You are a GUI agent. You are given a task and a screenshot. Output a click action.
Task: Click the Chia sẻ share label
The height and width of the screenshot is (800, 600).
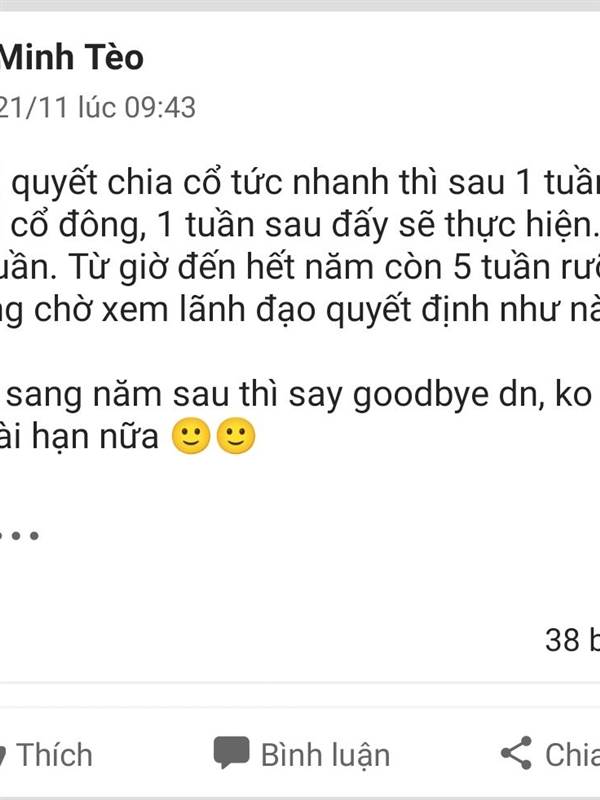click(x=572, y=755)
